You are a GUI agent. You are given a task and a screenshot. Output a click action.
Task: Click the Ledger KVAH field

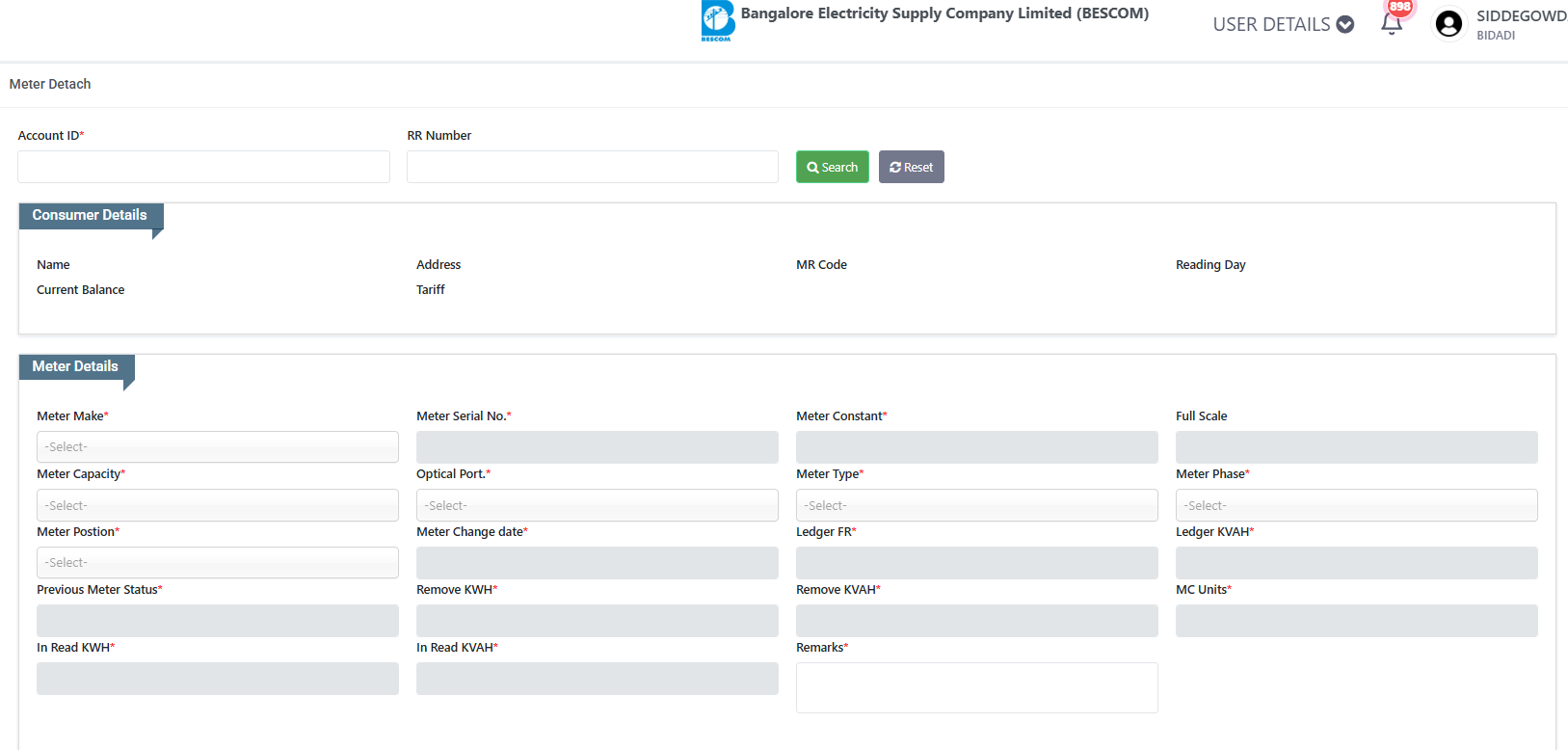[x=1357, y=563]
